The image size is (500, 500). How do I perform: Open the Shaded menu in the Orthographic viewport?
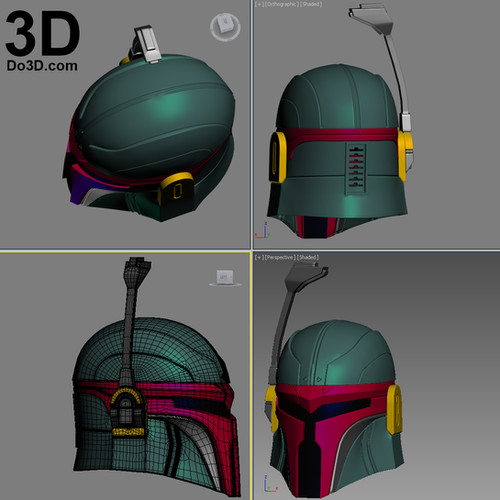click(310, 4)
